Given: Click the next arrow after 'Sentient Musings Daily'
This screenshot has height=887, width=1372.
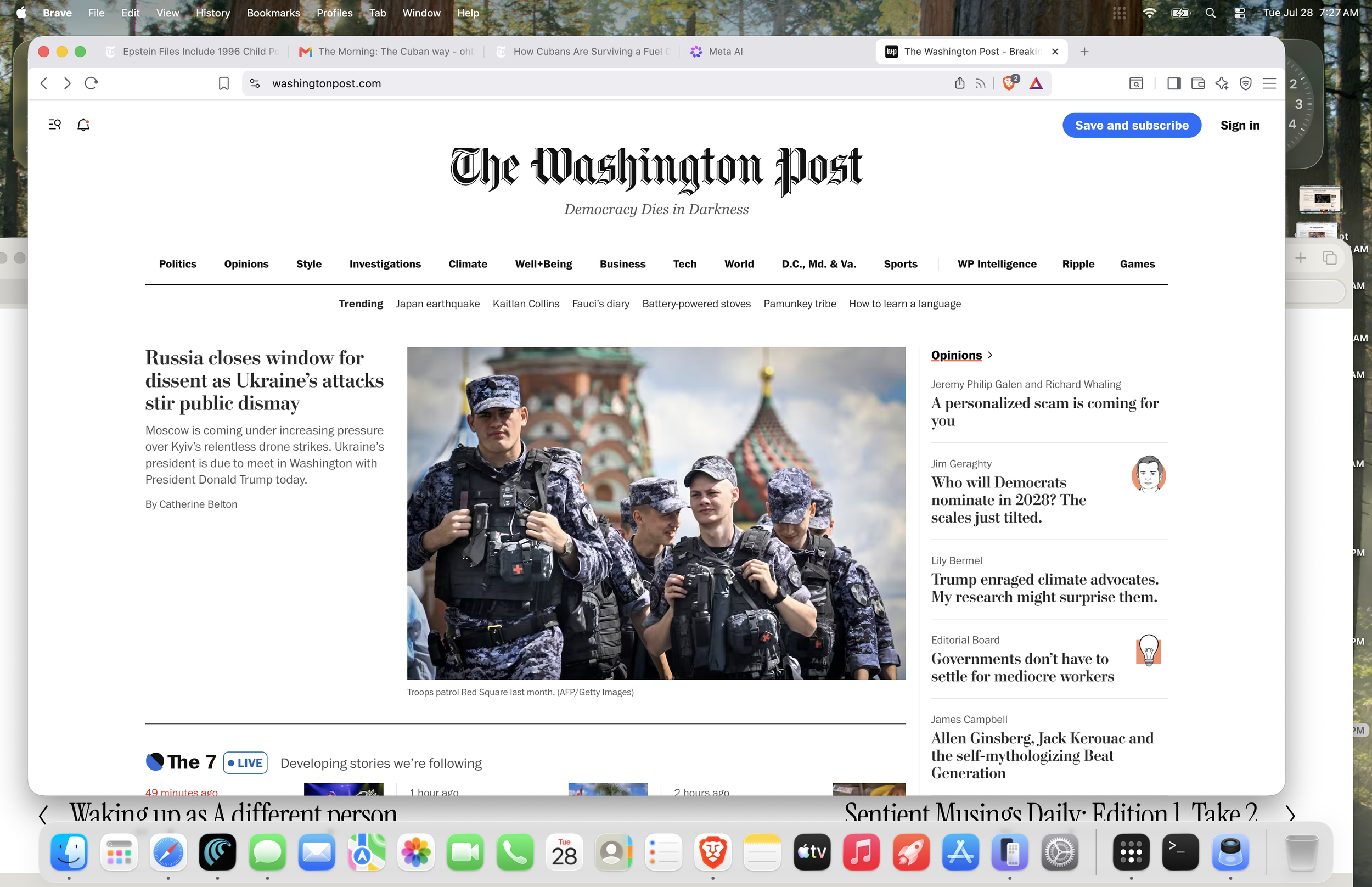Looking at the screenshot, I should [x=1290, y=815].
